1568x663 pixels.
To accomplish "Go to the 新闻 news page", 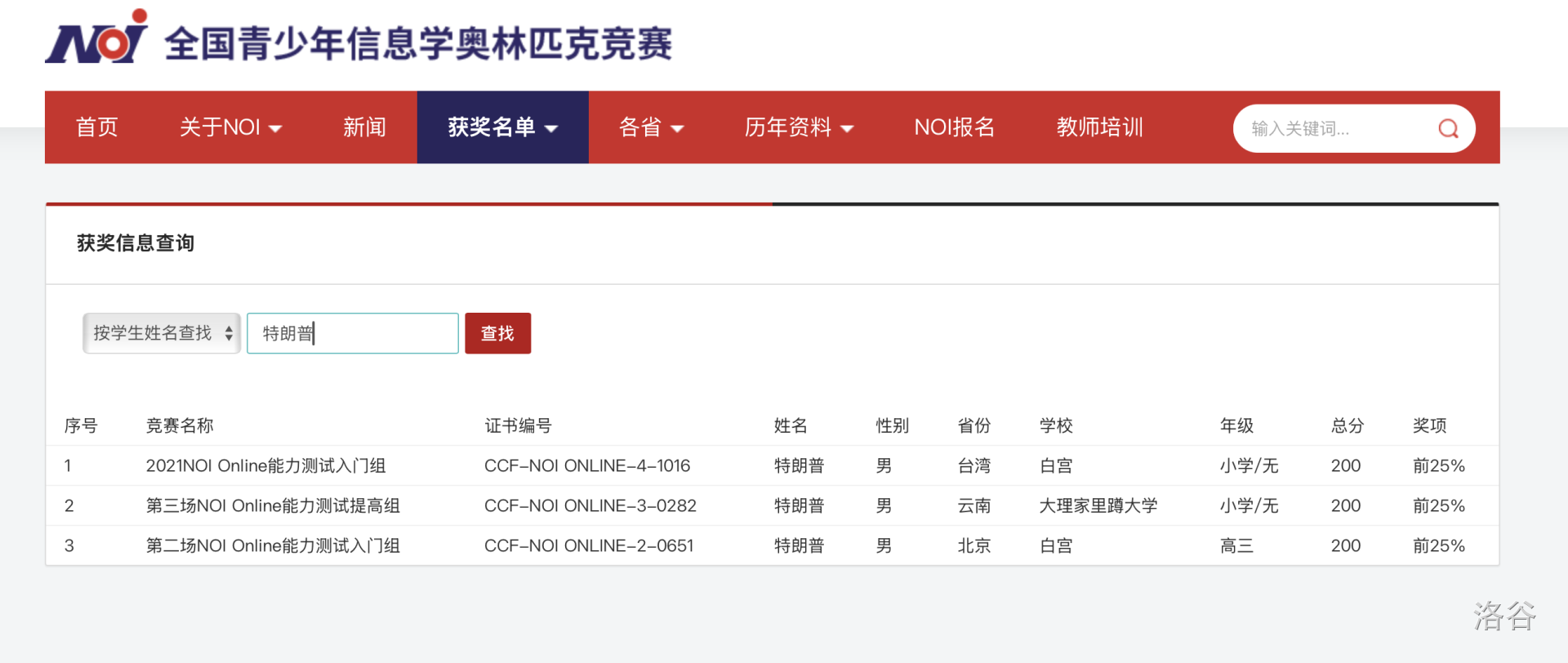I will click(x=364, y=127).
